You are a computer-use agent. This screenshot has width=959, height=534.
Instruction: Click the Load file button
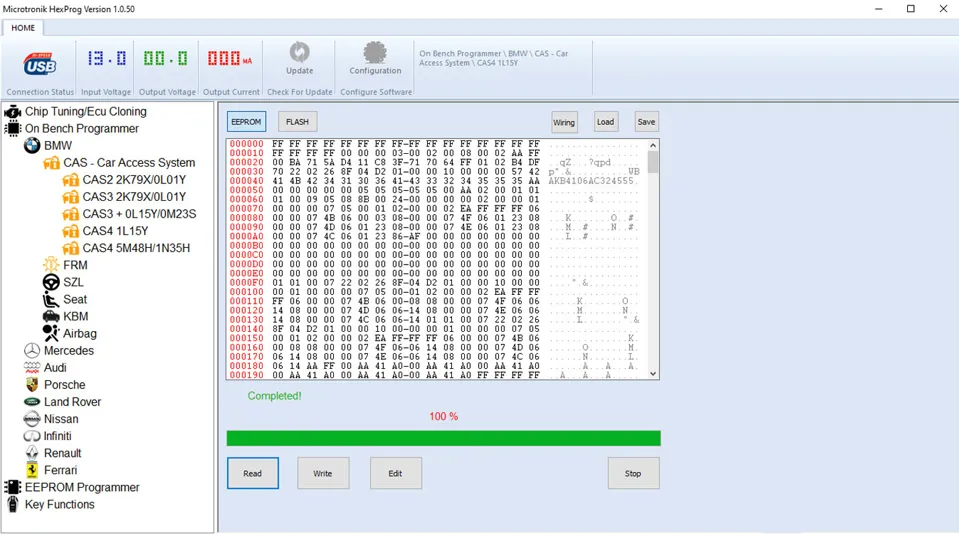(605, 122)
